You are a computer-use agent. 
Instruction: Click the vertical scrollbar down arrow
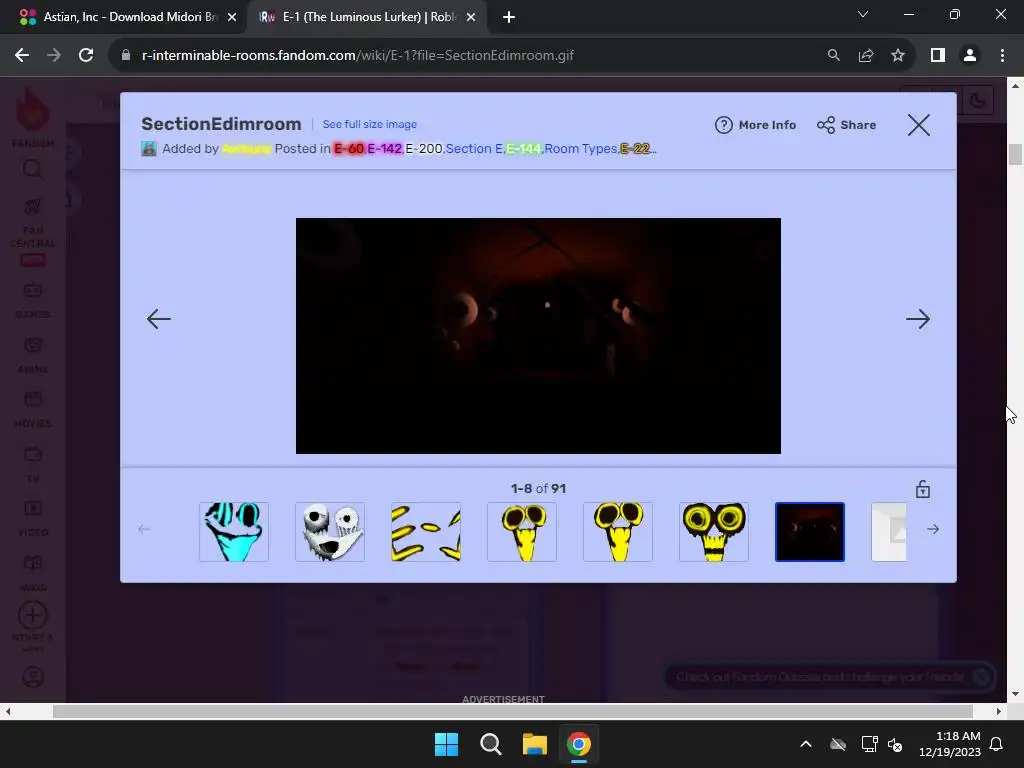pos(1015,694)
